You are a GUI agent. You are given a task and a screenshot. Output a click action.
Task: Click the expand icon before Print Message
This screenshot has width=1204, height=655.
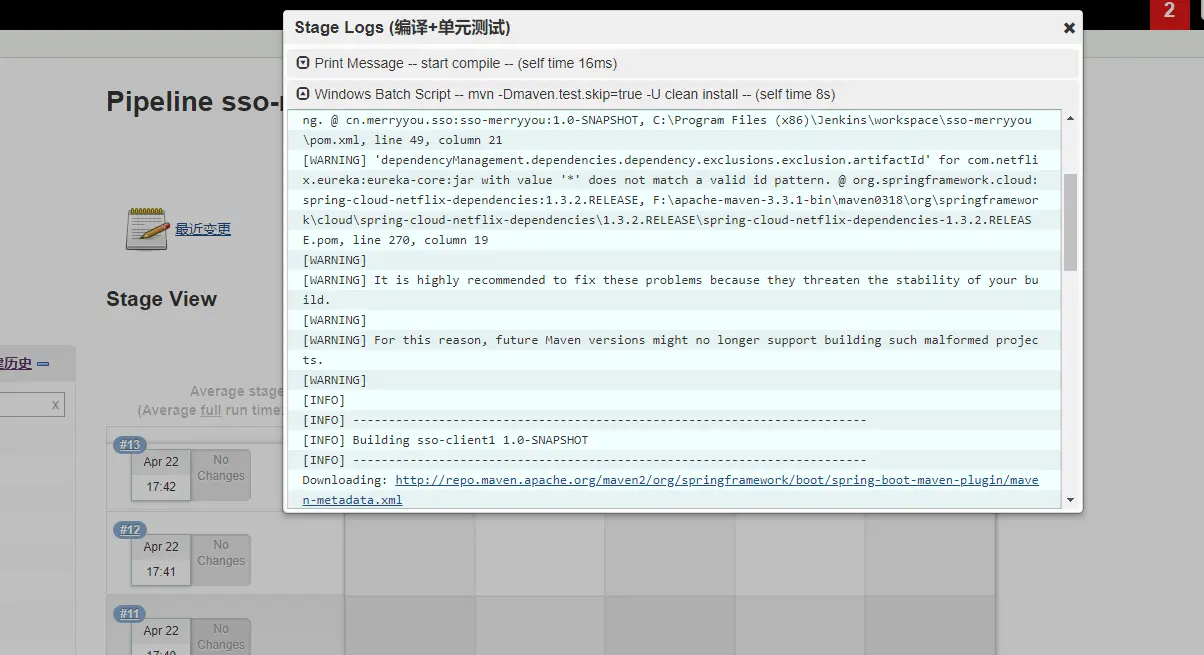click(302, 62)
